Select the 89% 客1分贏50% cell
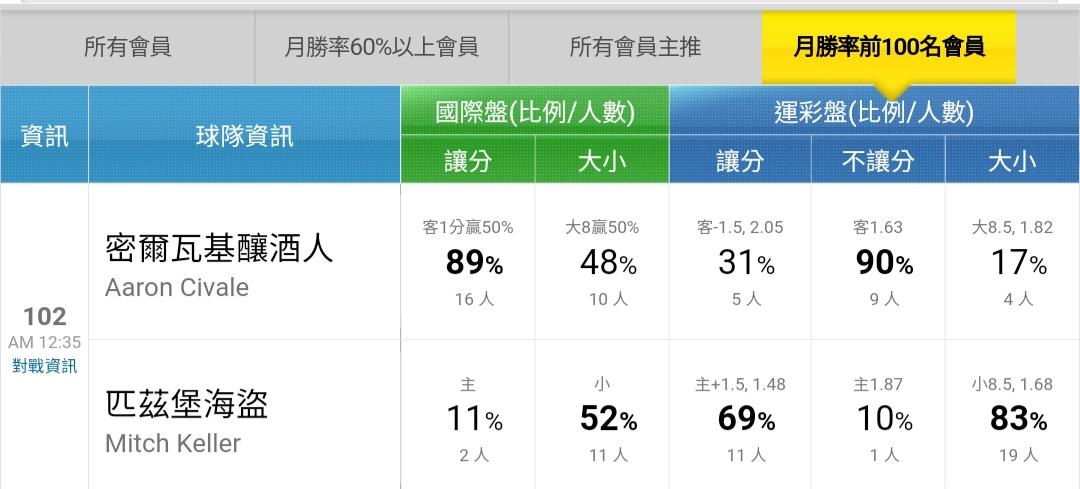This screenshot has width=1080, height=489. point(468,262)
